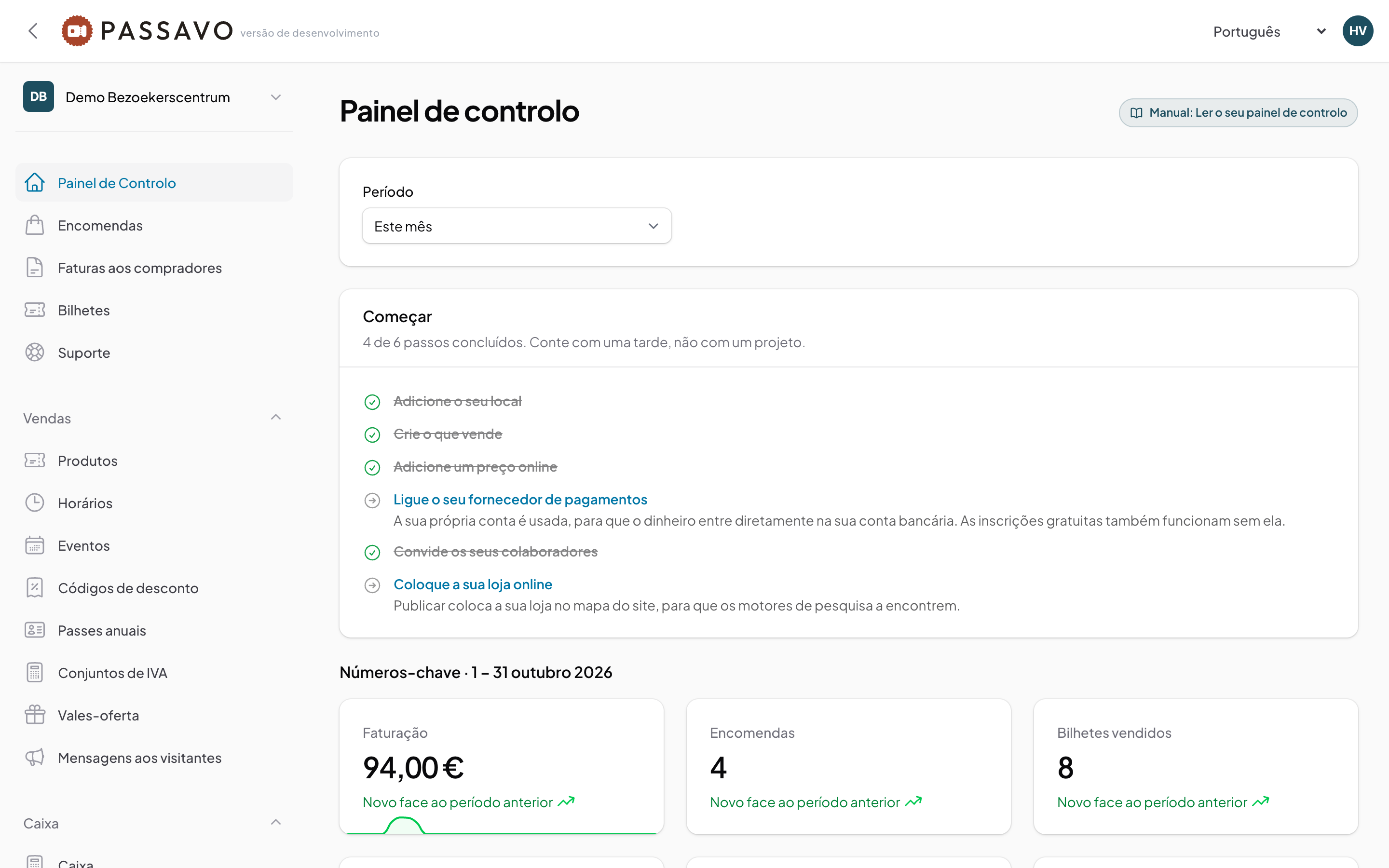Click the Horários clock icon
Screen dimensions: 1389x868
[34, 503]
